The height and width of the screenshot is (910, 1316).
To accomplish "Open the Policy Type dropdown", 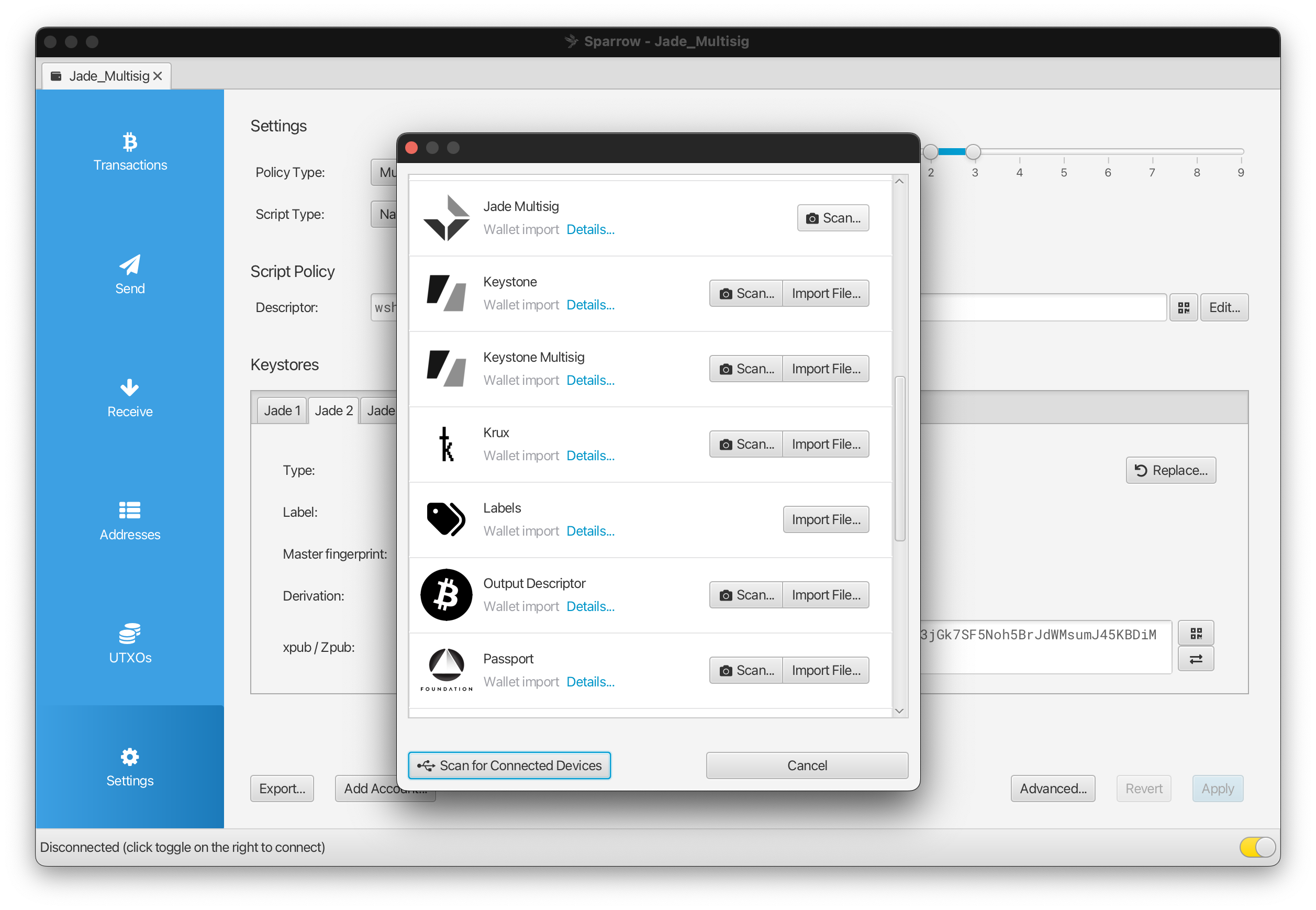I will pos(384,172).
